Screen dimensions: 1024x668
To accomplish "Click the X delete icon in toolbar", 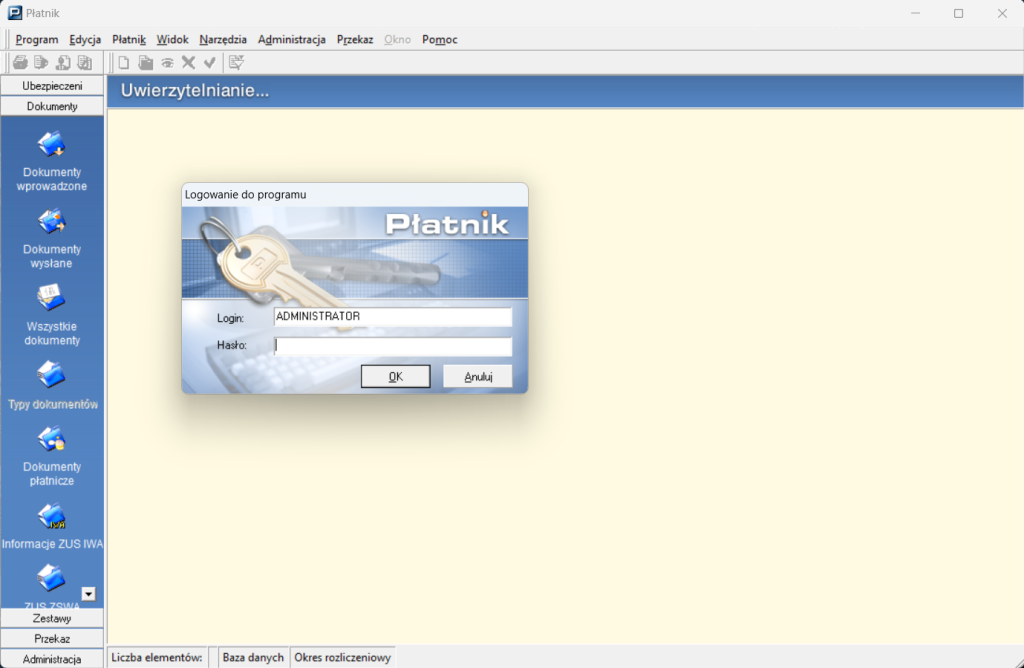I will (x=188, y=63).
